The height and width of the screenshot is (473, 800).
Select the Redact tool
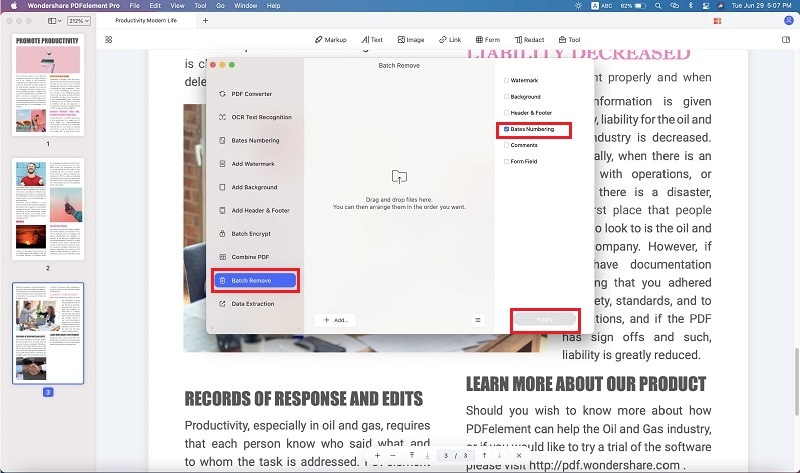[529, 39]
